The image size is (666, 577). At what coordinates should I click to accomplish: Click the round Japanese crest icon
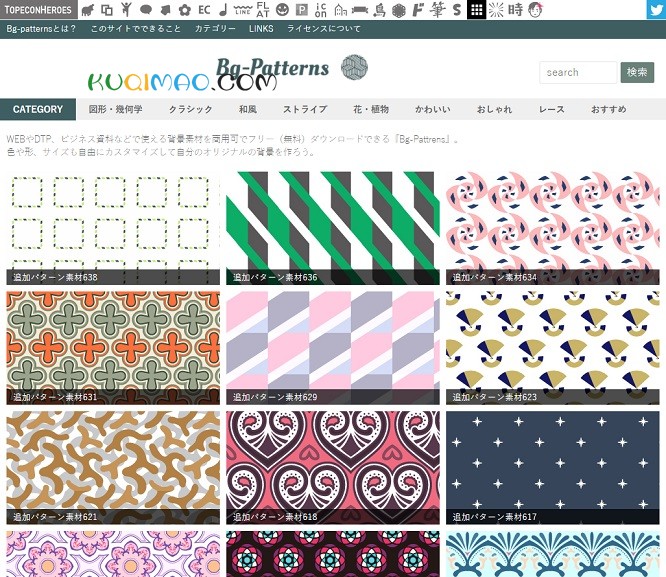pyautogui.click(x=398, y=10)
